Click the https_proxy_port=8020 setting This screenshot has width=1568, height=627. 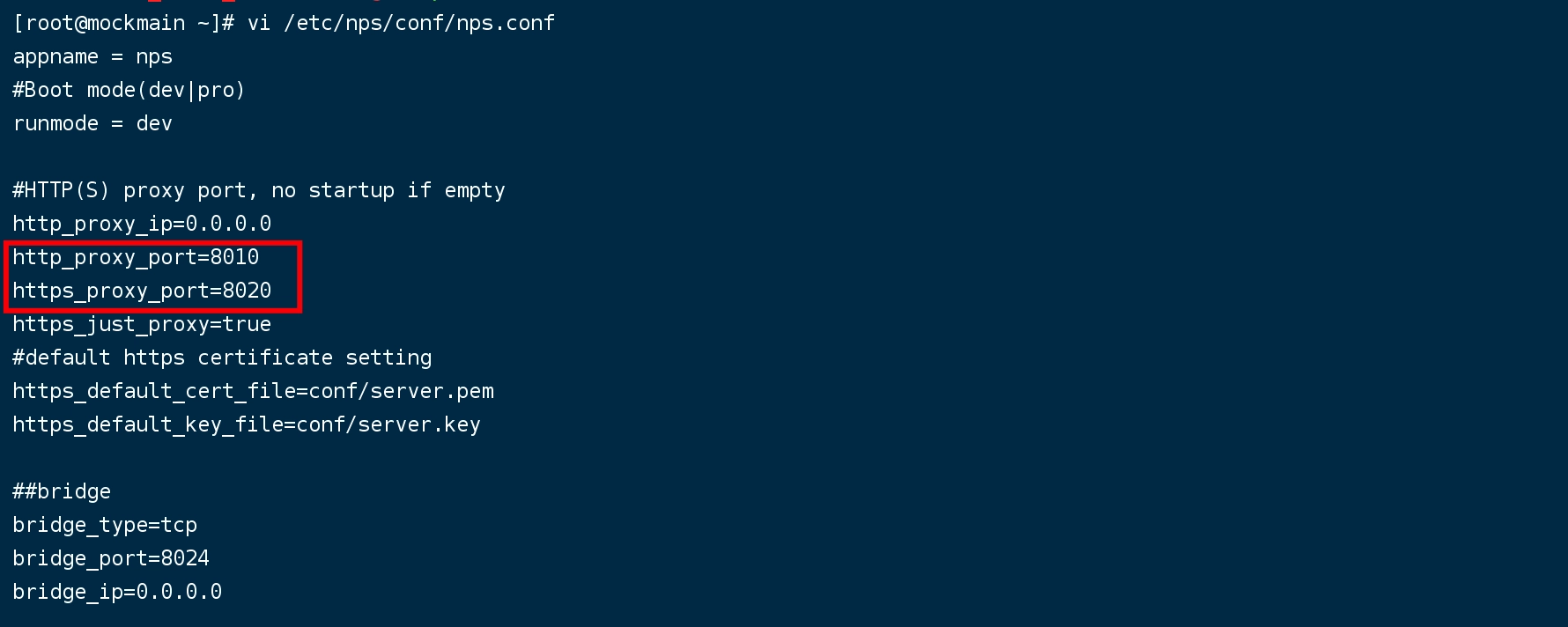[x=142, y=291]
